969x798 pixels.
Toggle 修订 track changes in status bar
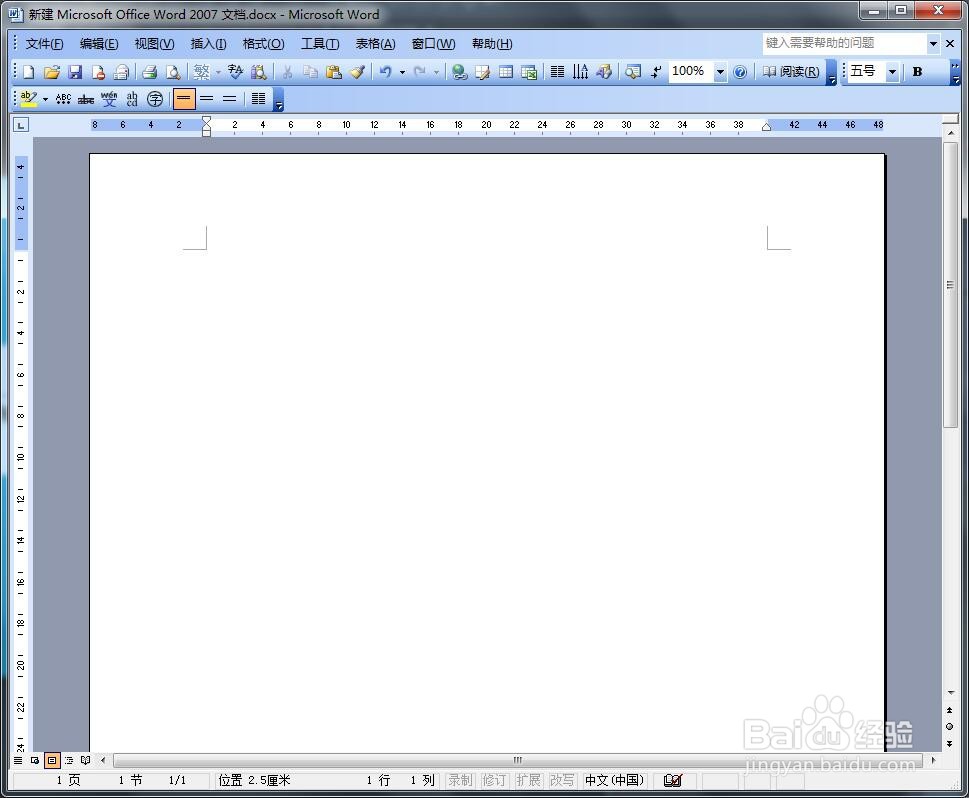click(x=494, y=781)
